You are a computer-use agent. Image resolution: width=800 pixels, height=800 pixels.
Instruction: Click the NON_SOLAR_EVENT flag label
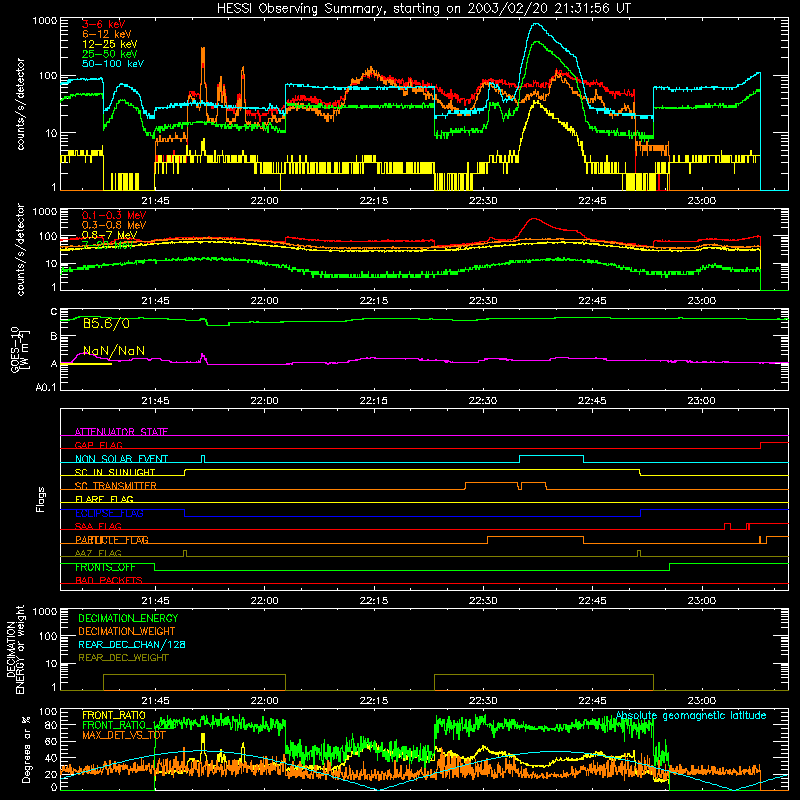(121, 459)
